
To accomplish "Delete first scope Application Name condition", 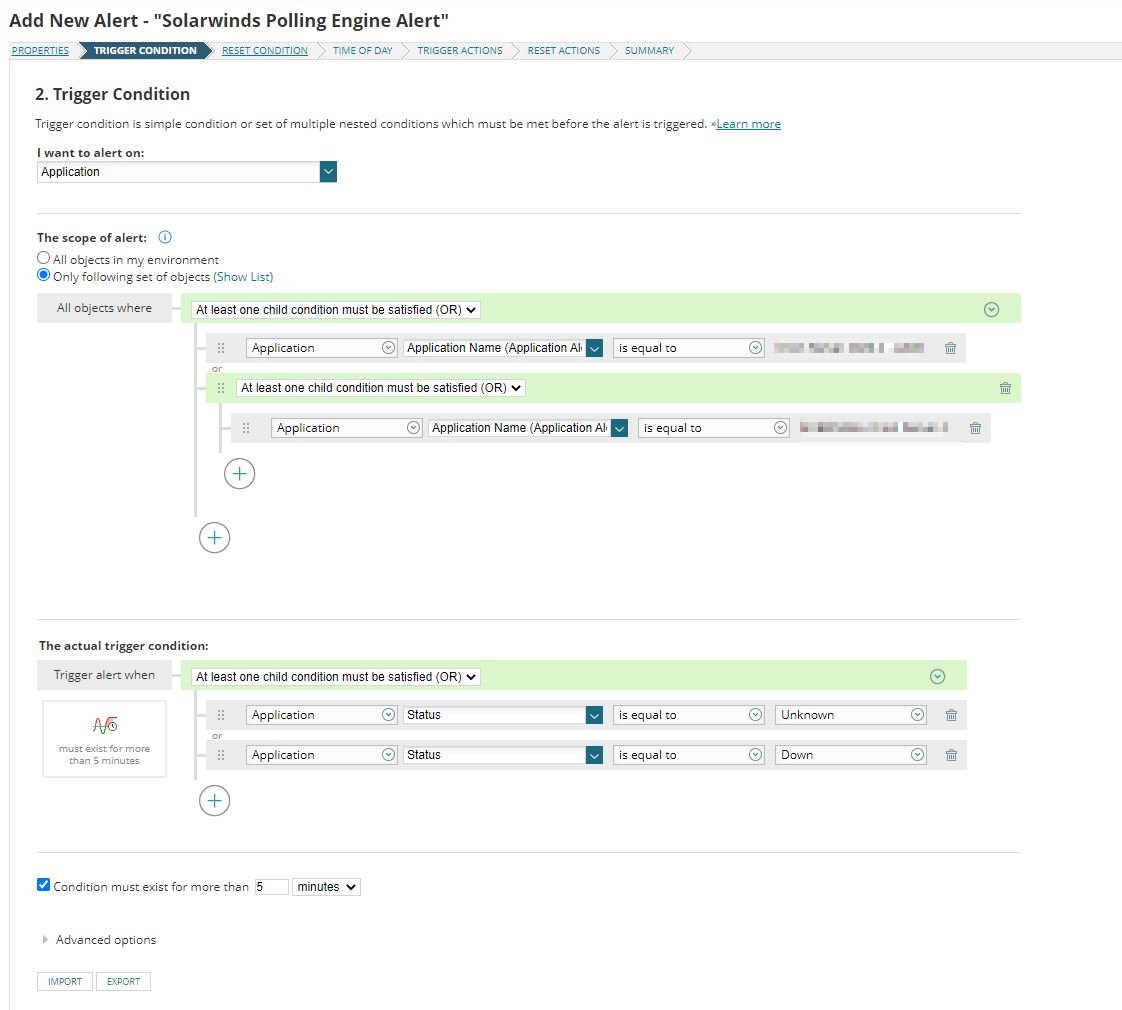I will click(x=950, y=348).
